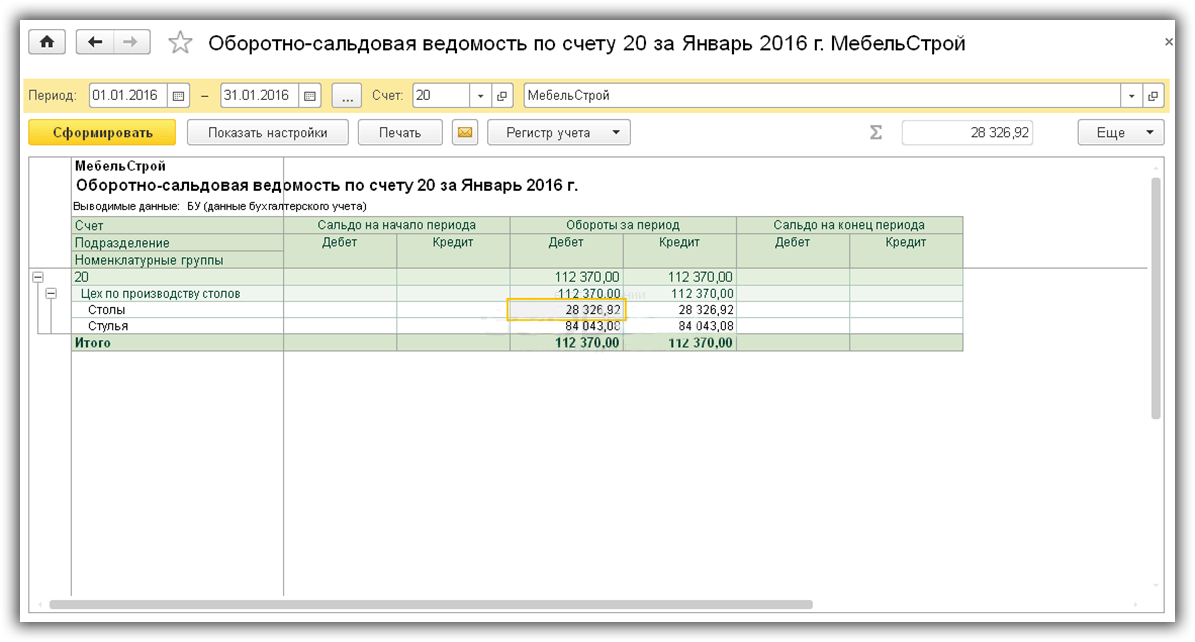
Task: Go forward with the right arrow
Action: pos(130,42)
